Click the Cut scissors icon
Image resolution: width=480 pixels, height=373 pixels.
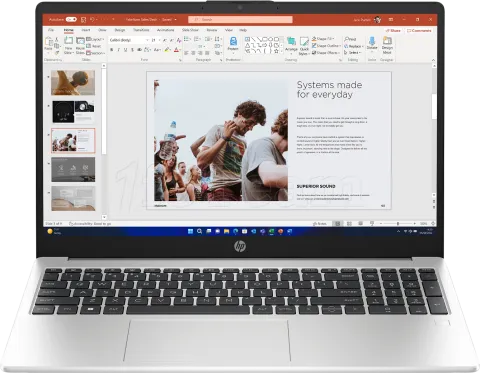(x=56, y=39)
